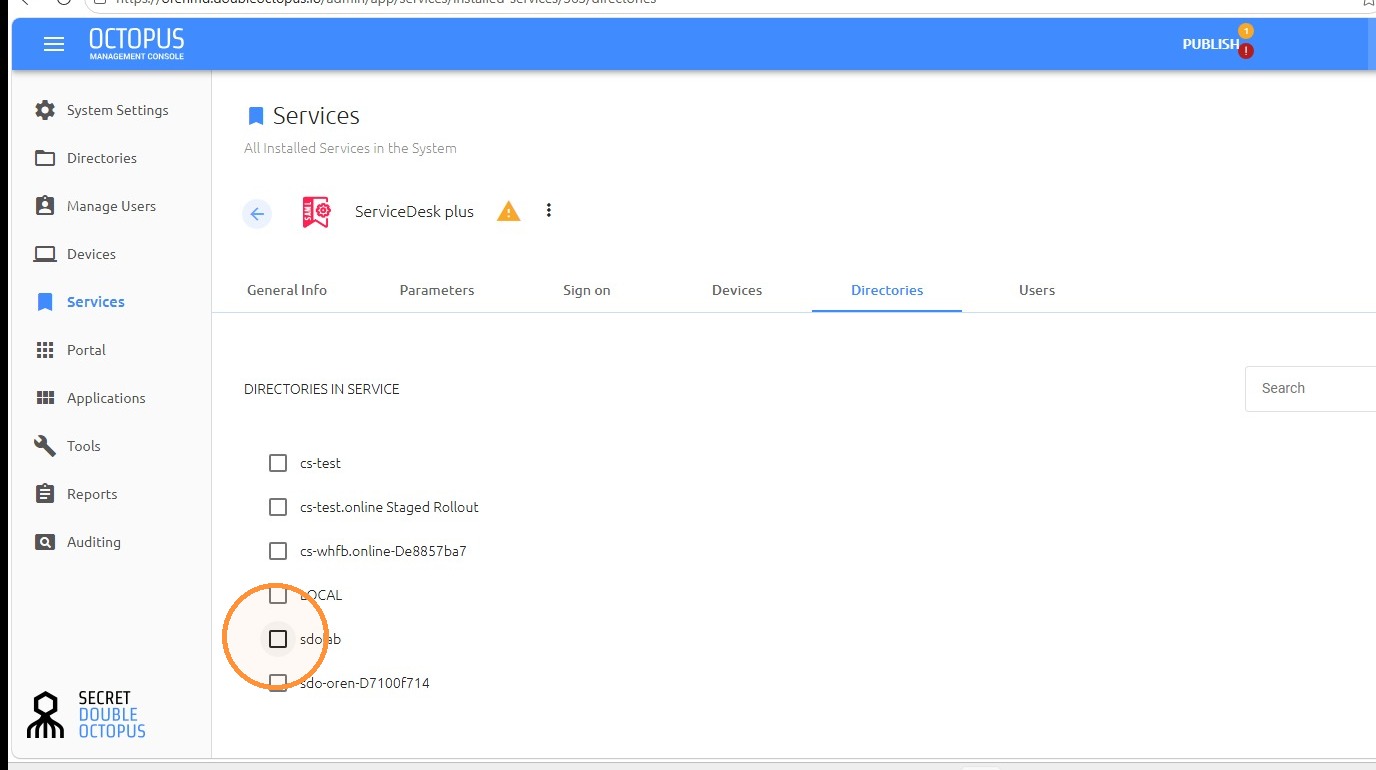Click the red publish alert badge
Viewport: 1376px width, 770px height.
1246,51
